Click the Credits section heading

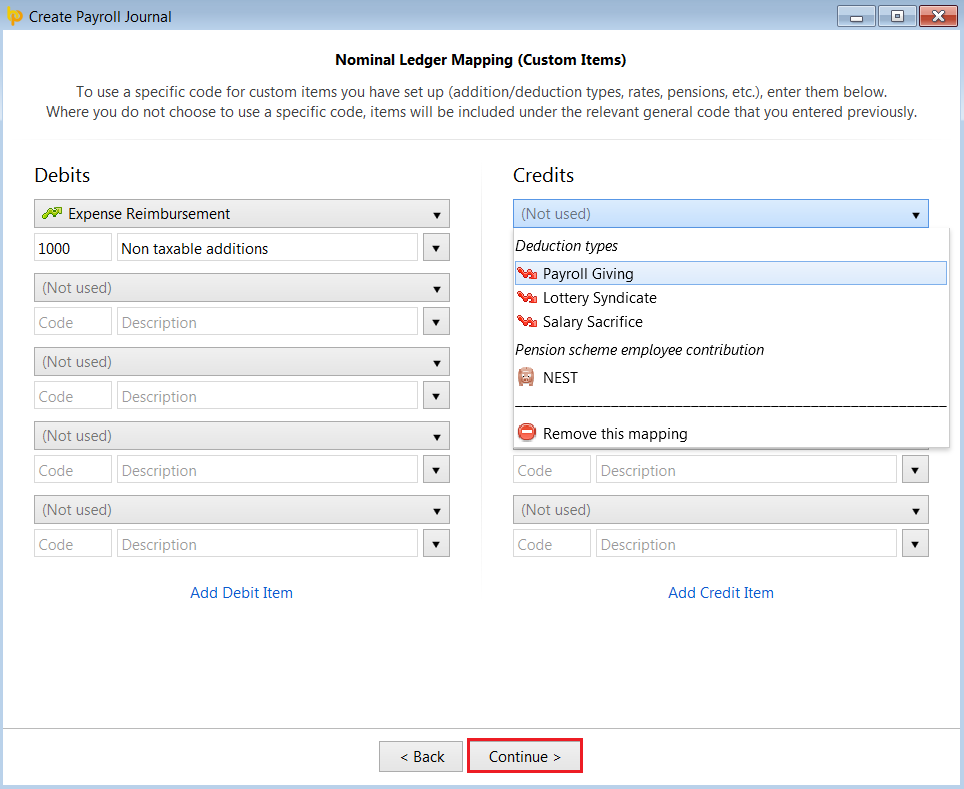(543, 175)
